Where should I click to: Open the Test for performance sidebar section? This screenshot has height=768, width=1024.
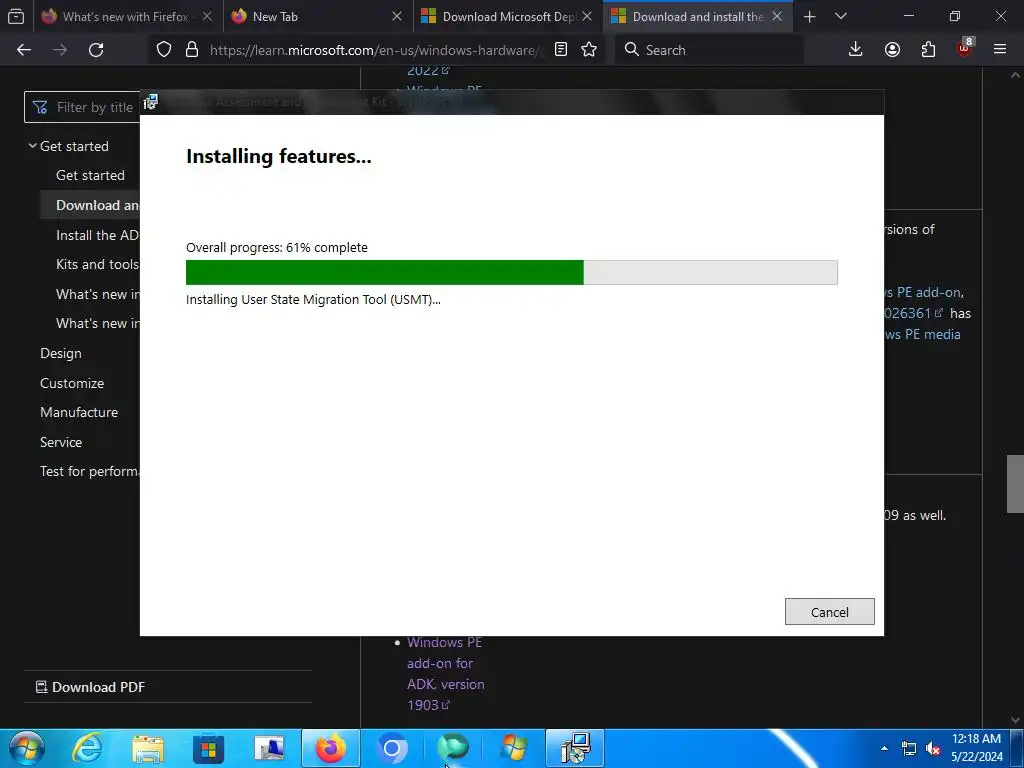[x=89, y=471]
